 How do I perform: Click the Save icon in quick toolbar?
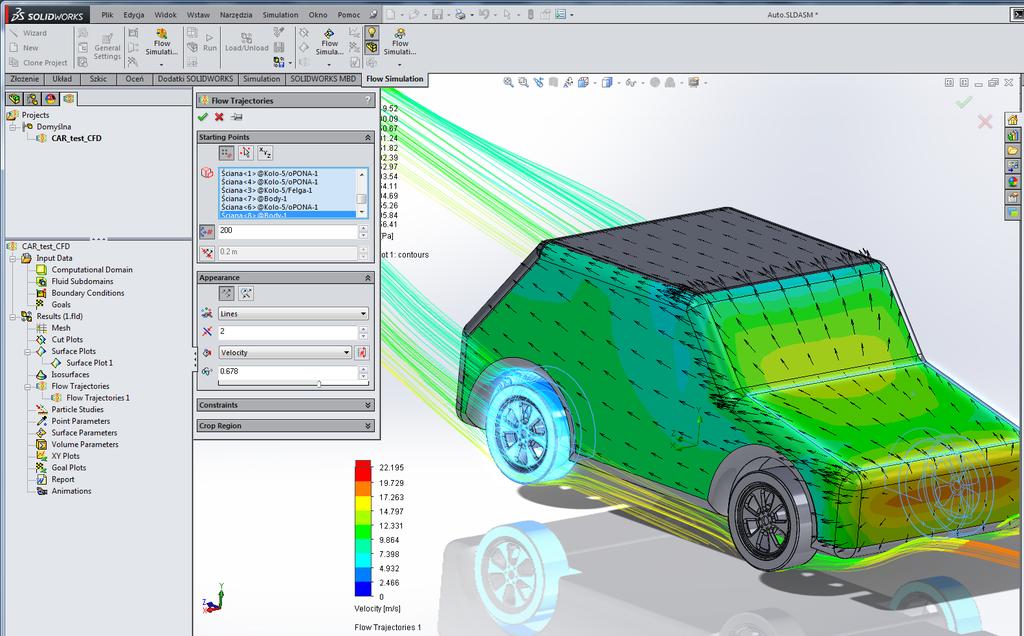438,14
